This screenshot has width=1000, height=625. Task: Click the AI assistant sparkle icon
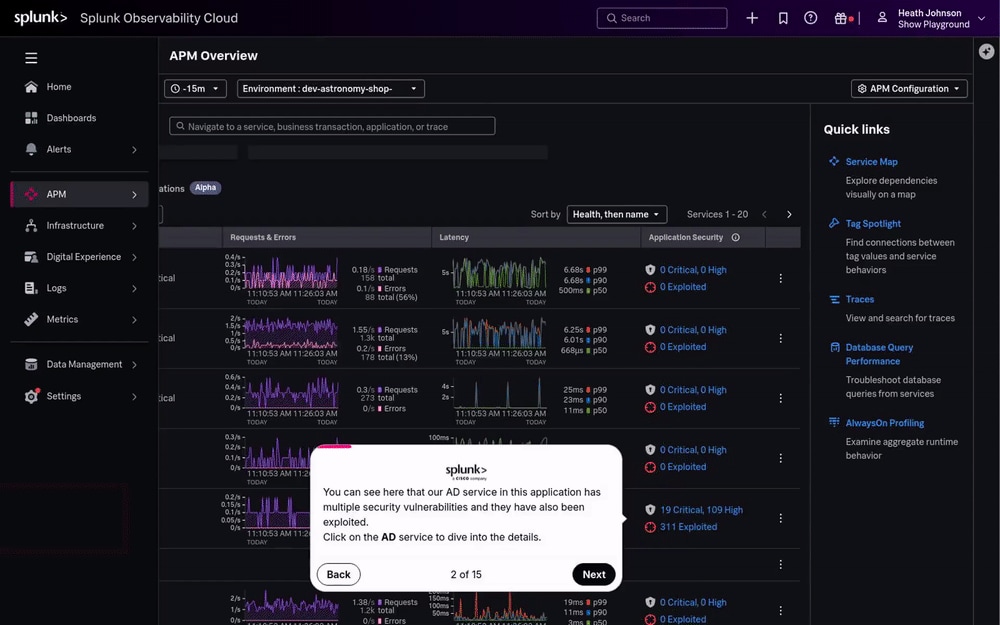point(986,51)
